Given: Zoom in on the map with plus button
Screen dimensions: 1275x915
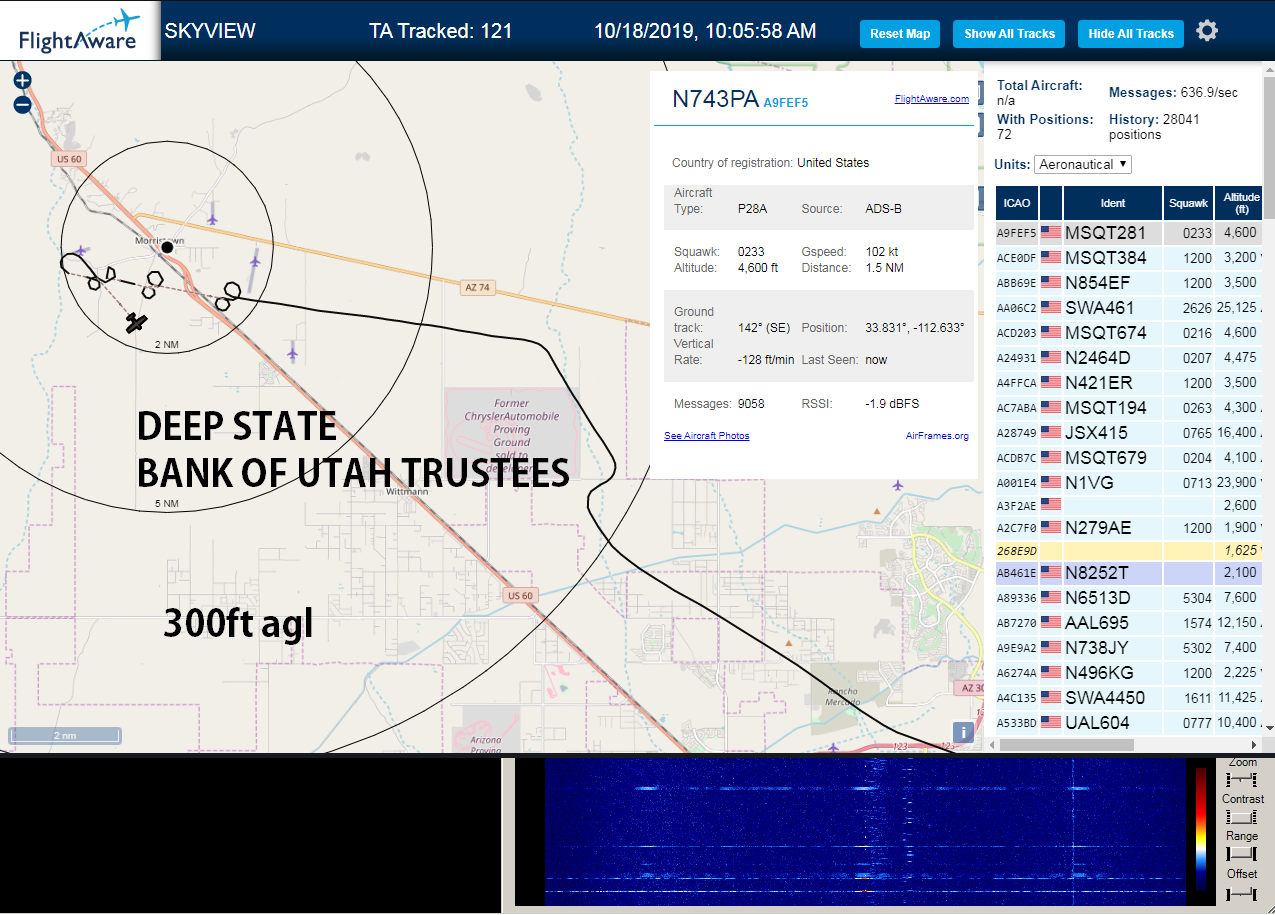Looking at the screenshot, I should 22,80.
